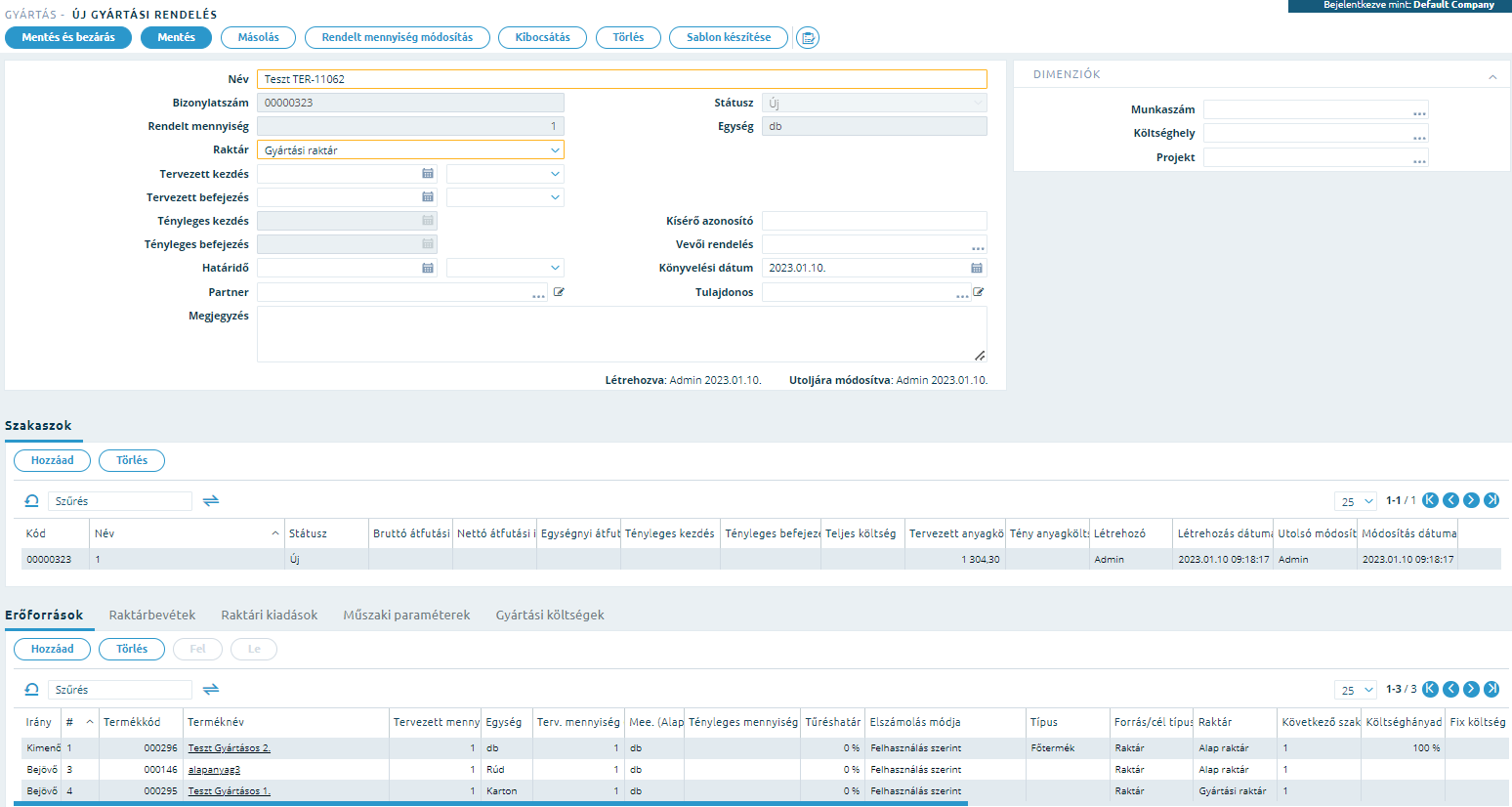Click refresh icon in Szakaszok filter row

pos(31,501)
